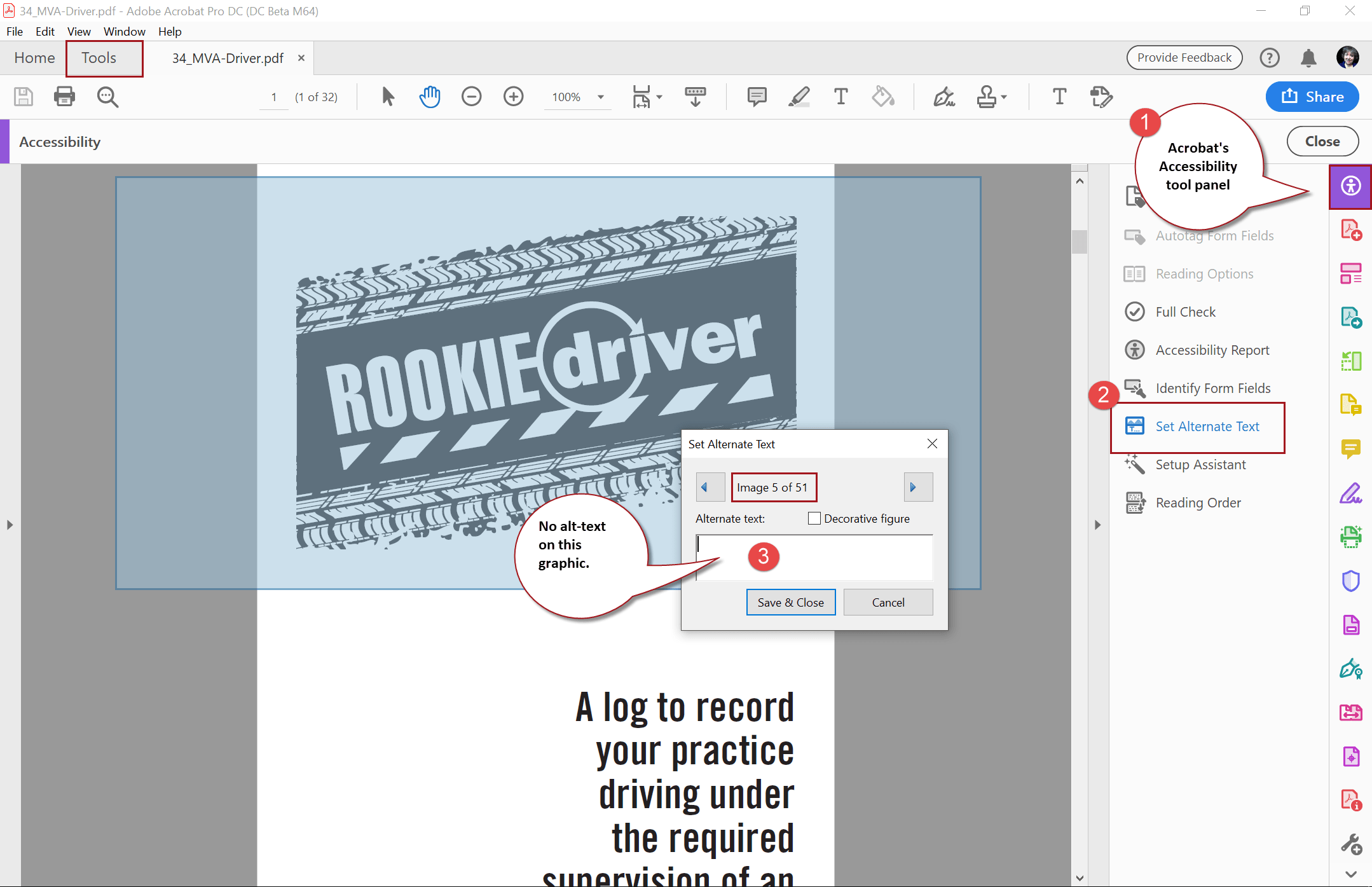Click Save & Close in the dialog

pos(790,602)
